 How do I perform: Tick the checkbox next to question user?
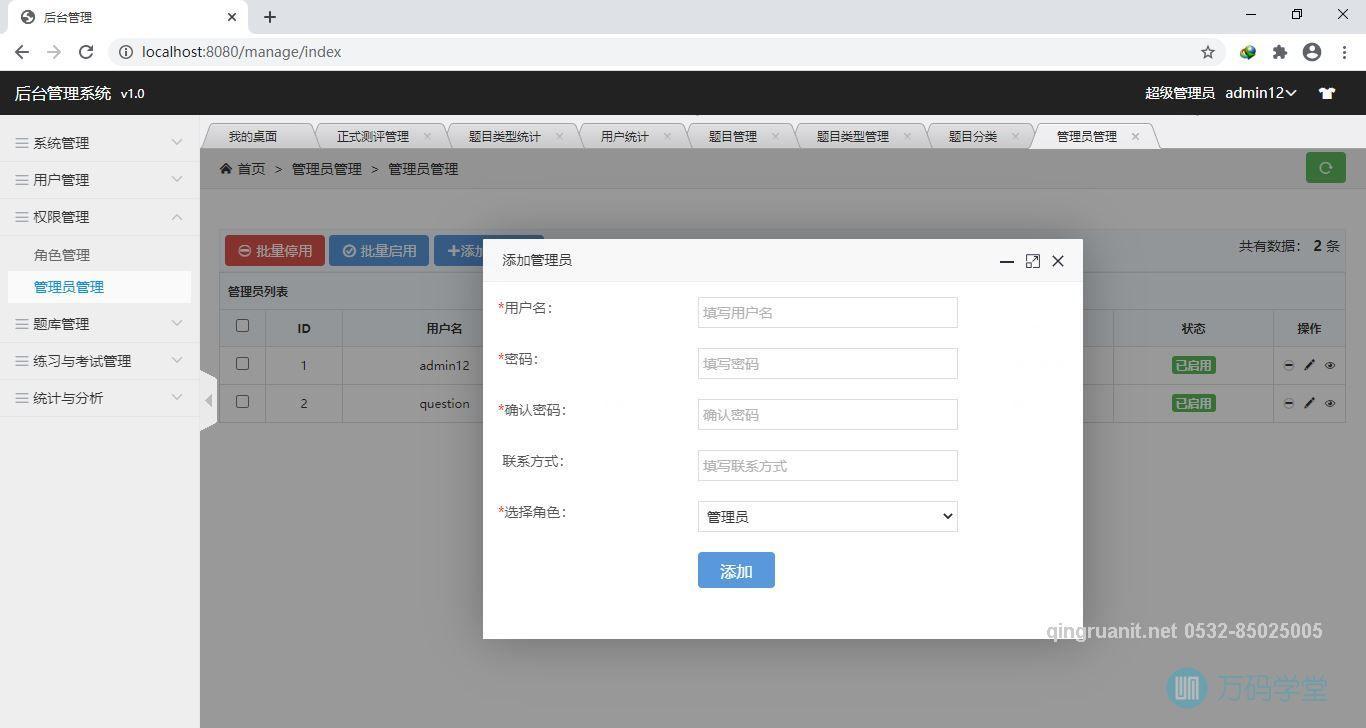click(x=242, y=403)
